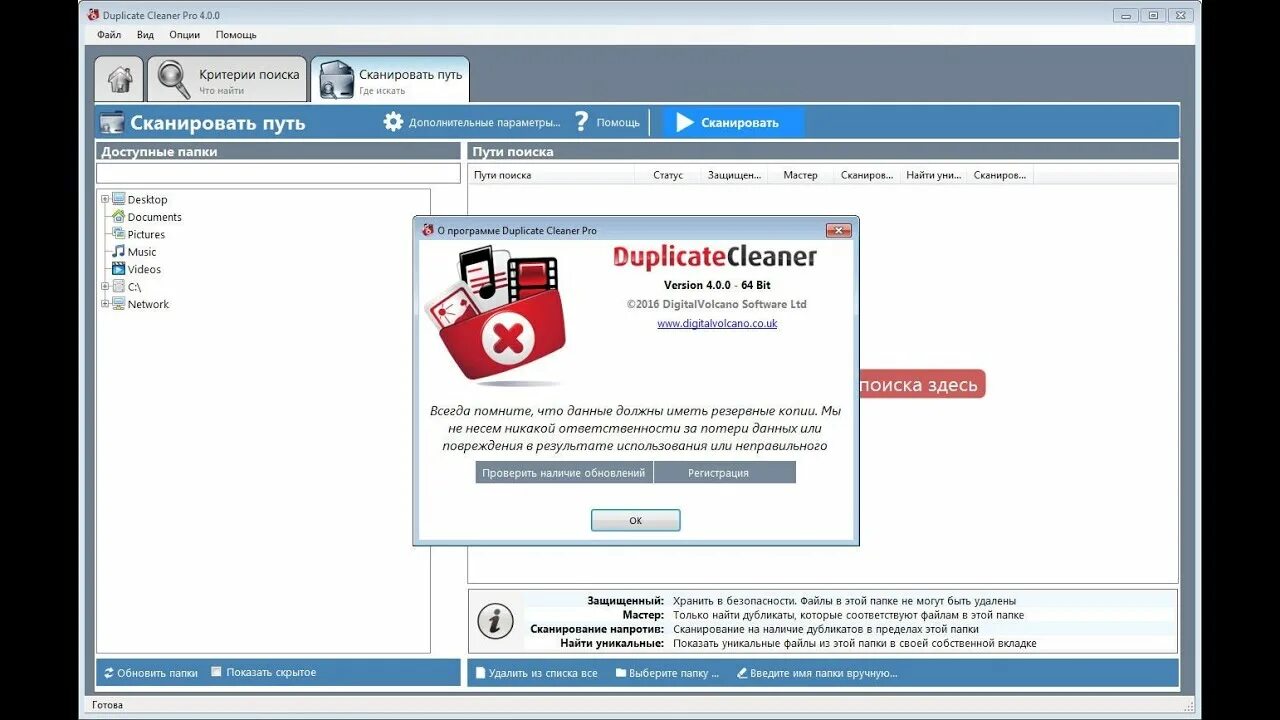Image resolution: width=1280 pixels, height=720 pixels.
Task: Expand the C:\ drive node
Action: point(105,286)
